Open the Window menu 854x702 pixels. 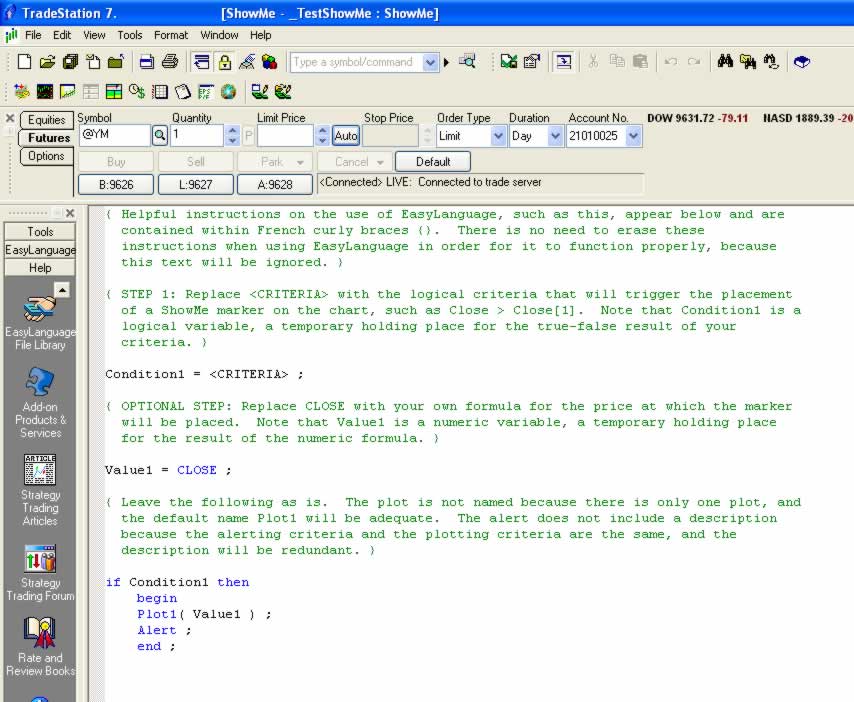pos(219,35)
